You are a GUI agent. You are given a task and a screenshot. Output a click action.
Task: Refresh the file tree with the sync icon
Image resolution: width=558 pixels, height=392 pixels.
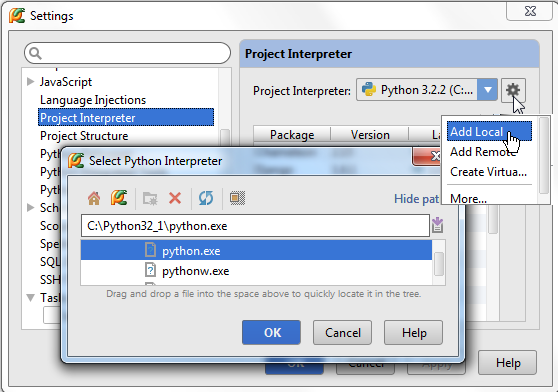[x=206, y=198]
